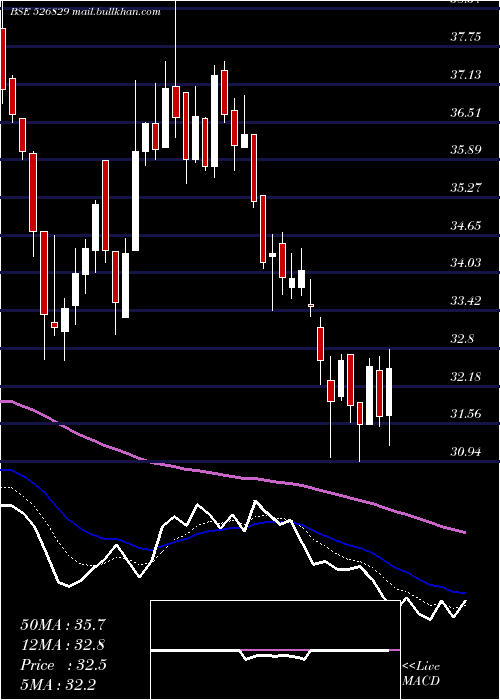Click the tall white candle whose base sits on 34.65

pyautogui.click(x=135, y=201)
